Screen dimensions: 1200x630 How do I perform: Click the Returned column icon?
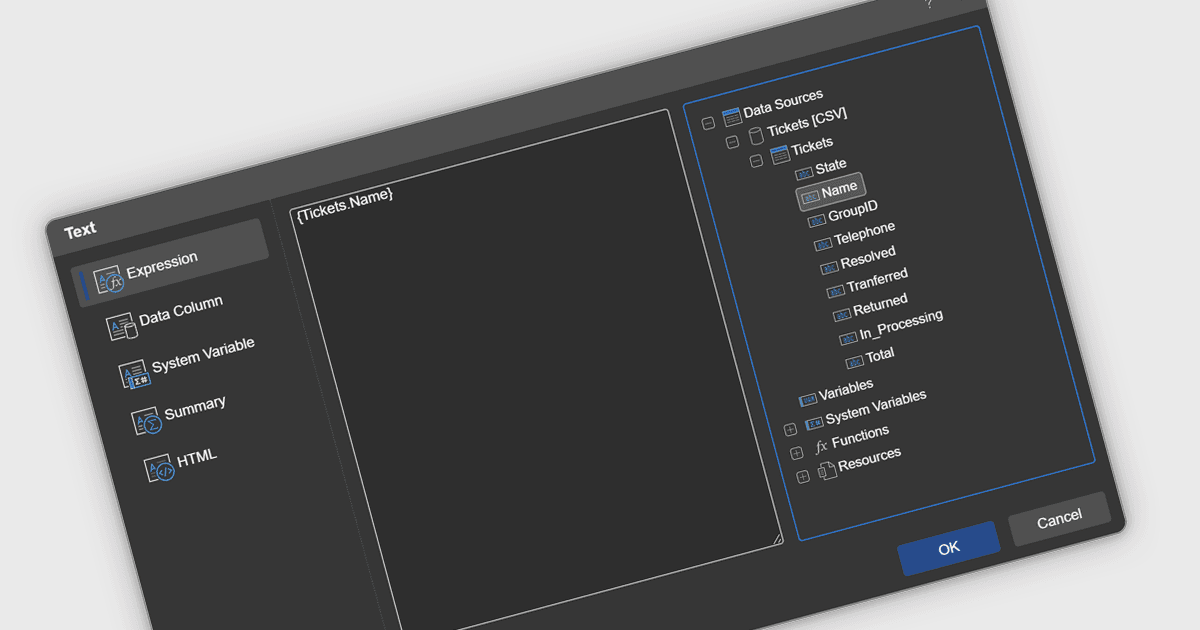click(842, 315)
